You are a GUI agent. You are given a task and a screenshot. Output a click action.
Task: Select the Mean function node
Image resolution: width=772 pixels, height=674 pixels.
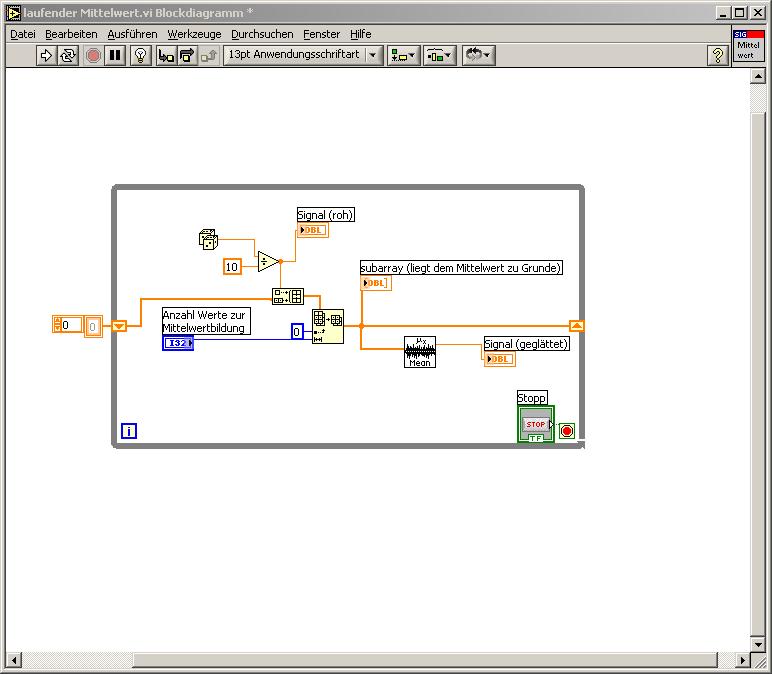pos(420,352)
